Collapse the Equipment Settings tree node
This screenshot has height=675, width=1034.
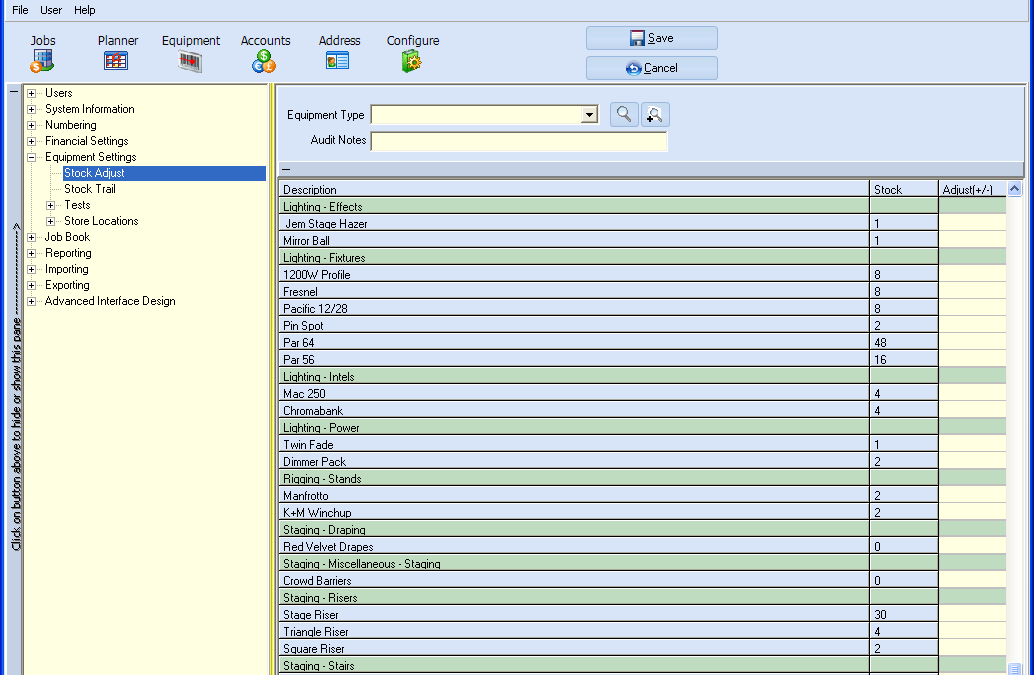click(32, 158)
